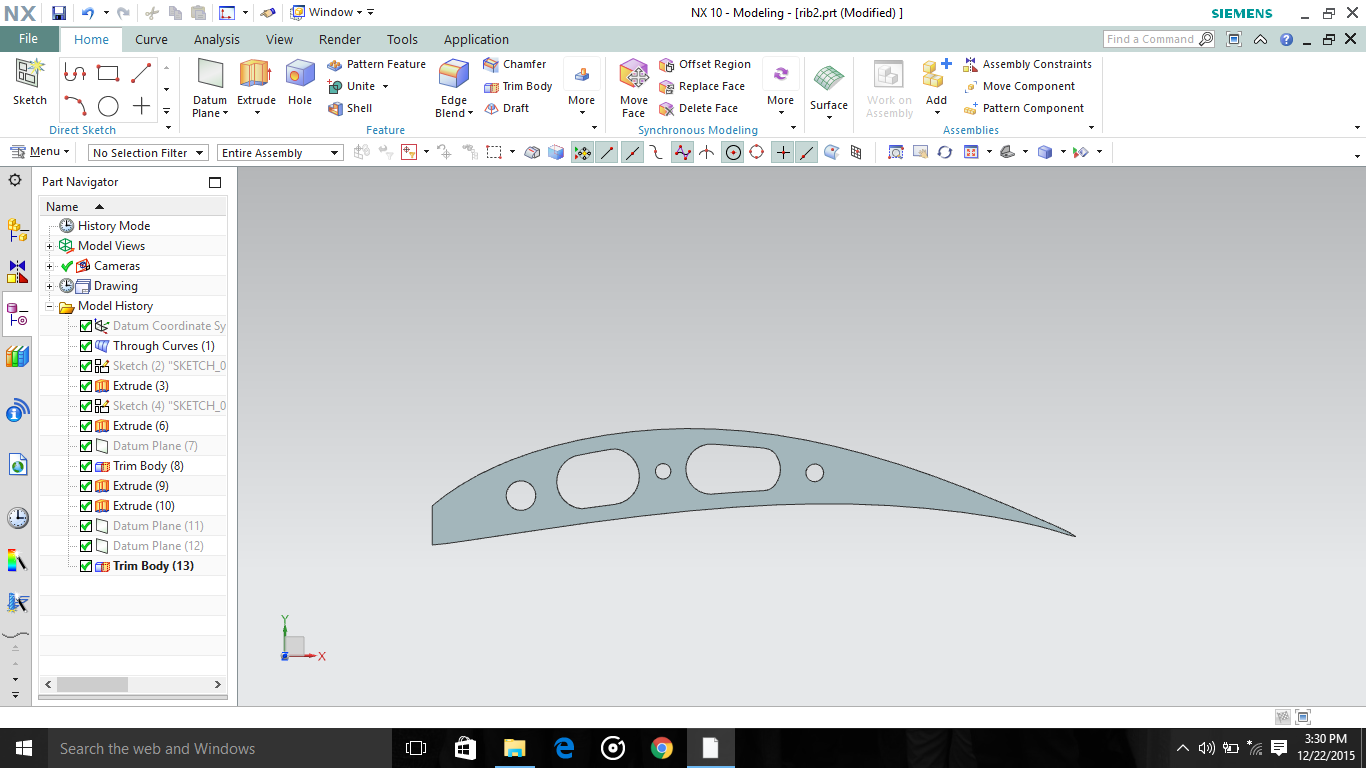Maximize the Part Navigator panel
This screenshot has height=768, width=1366.
point(214,182)
